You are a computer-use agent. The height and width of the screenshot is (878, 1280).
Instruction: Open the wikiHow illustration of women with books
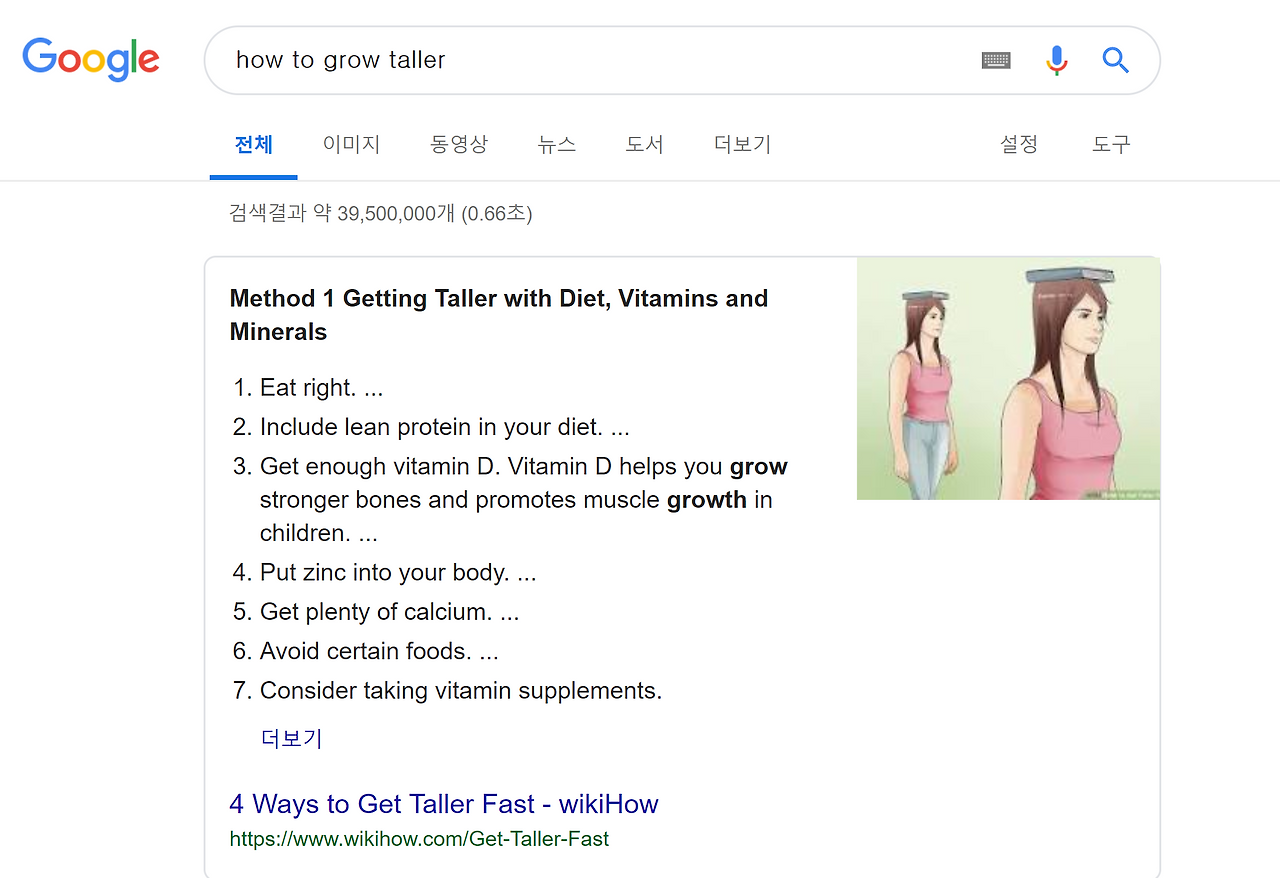click(1008, 379)
